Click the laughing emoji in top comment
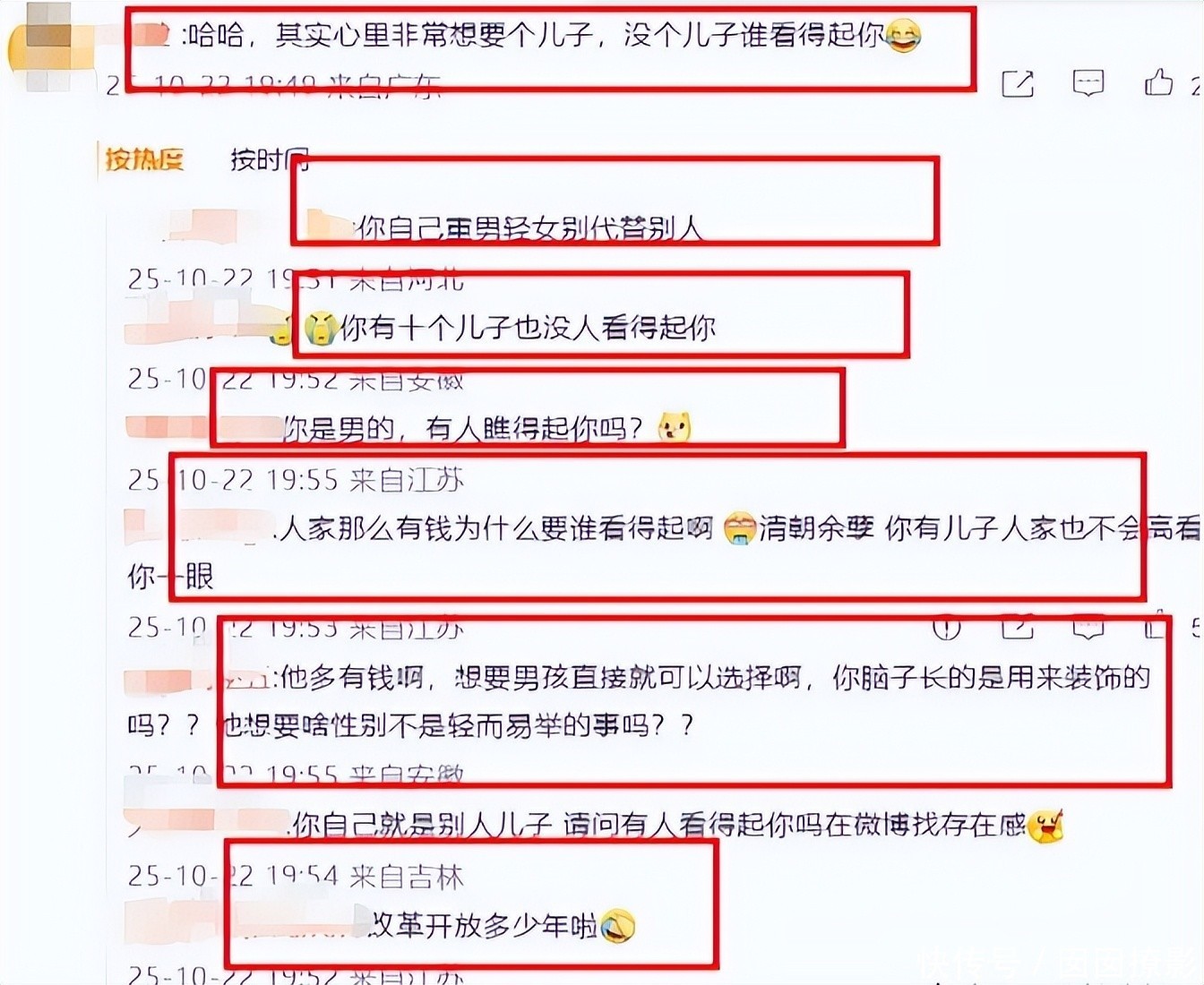Viewport: 1204px width, 985px height. (x=903, y=37)
